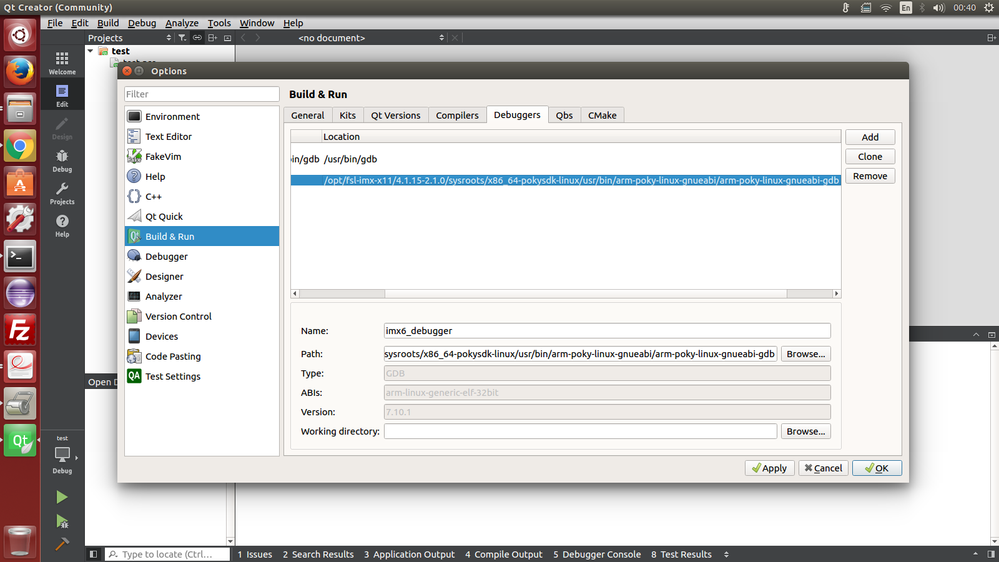The height and width of the screenshot is (562, 999).
Task: Select Code Pasting options category
Action: [x=202, y=356]
